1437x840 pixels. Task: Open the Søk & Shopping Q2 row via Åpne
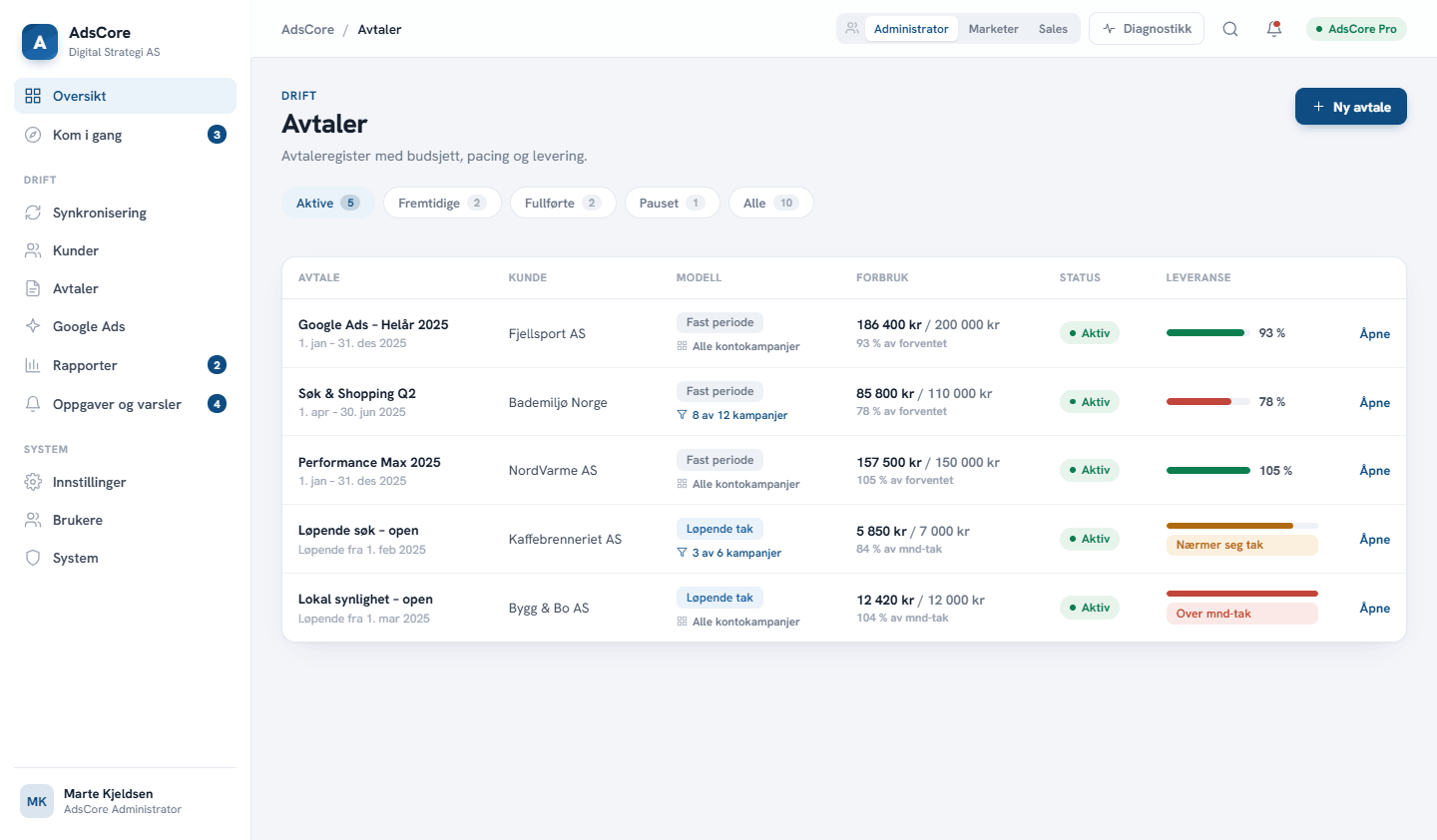pyautogui.click(x=1374, y=402)
